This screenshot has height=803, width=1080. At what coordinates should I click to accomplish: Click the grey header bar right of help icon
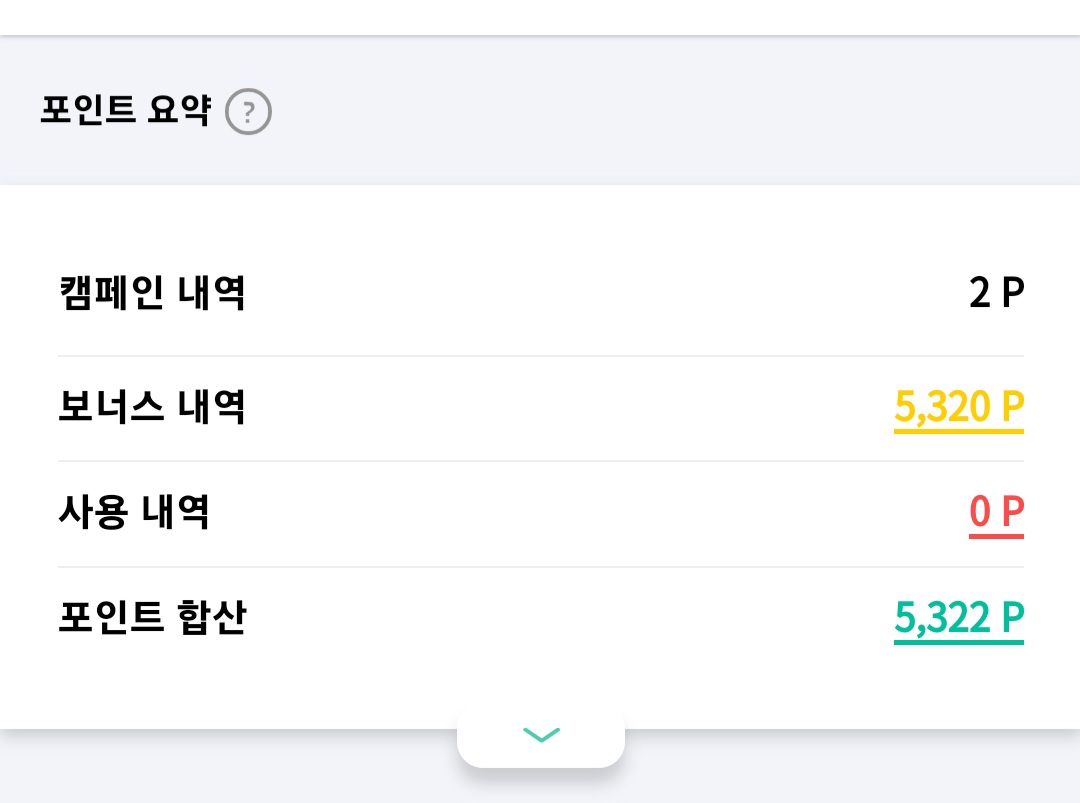[x=650, y=111]
